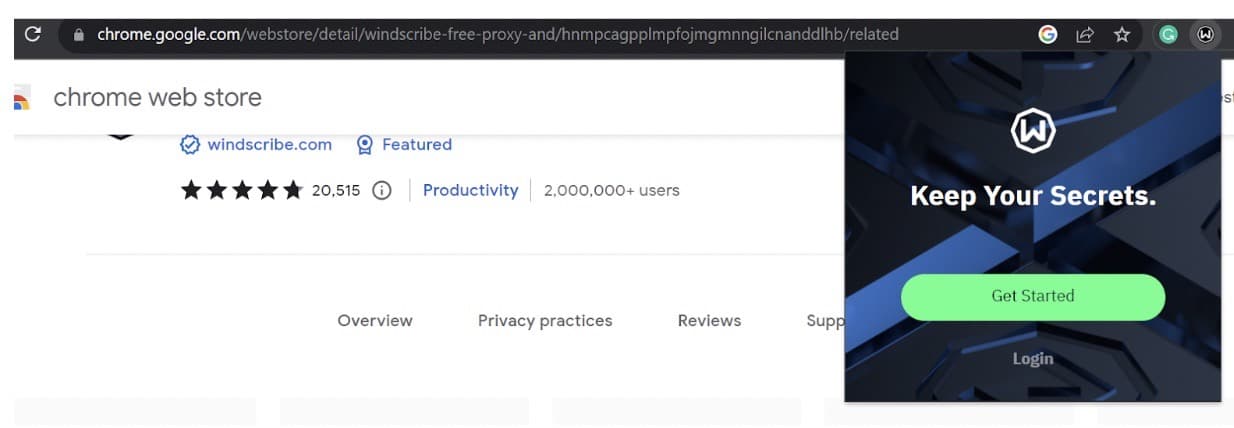
Task: Bookmark this page with the star icon
Action: tap(1122, 35)
